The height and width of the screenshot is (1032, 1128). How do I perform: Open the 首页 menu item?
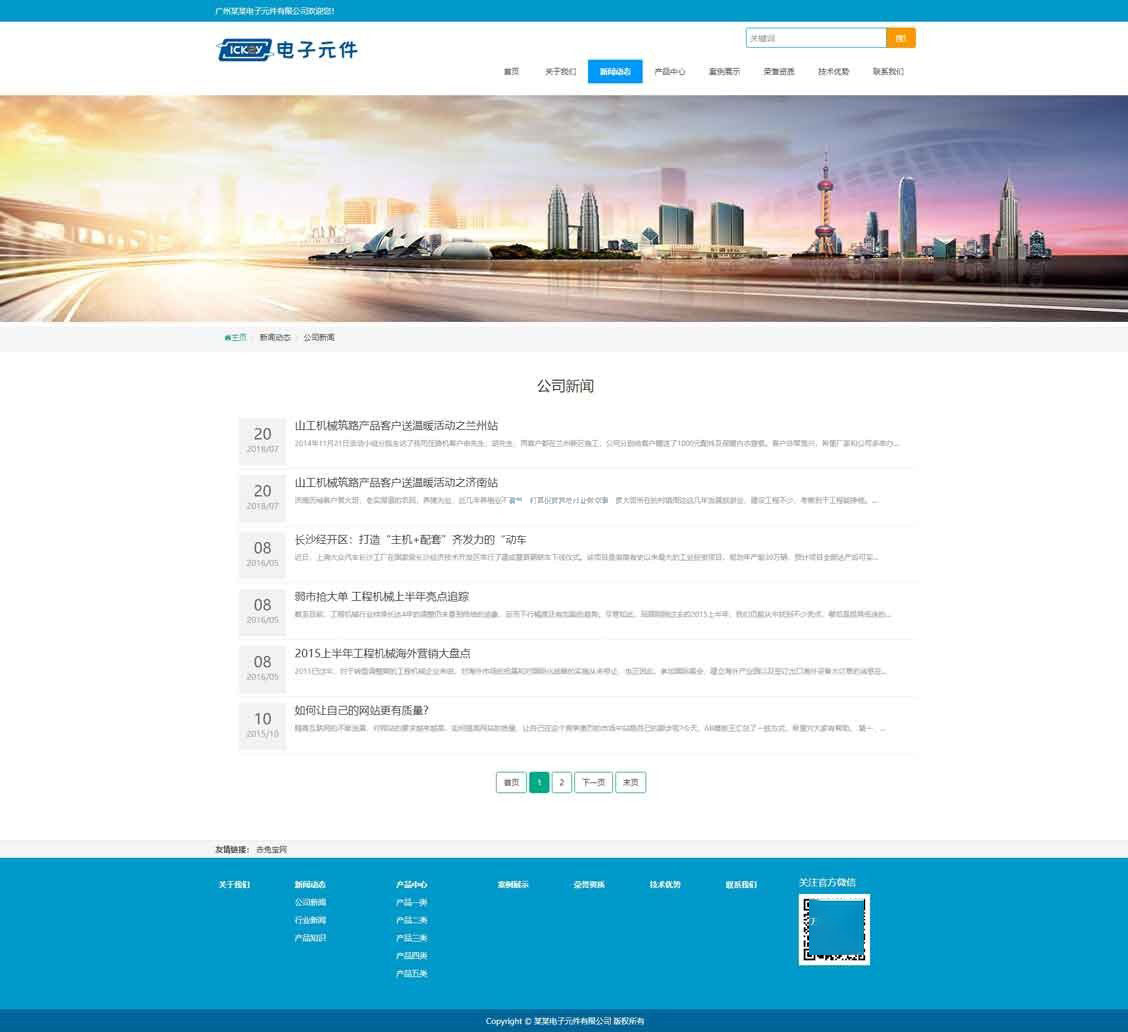510,71
